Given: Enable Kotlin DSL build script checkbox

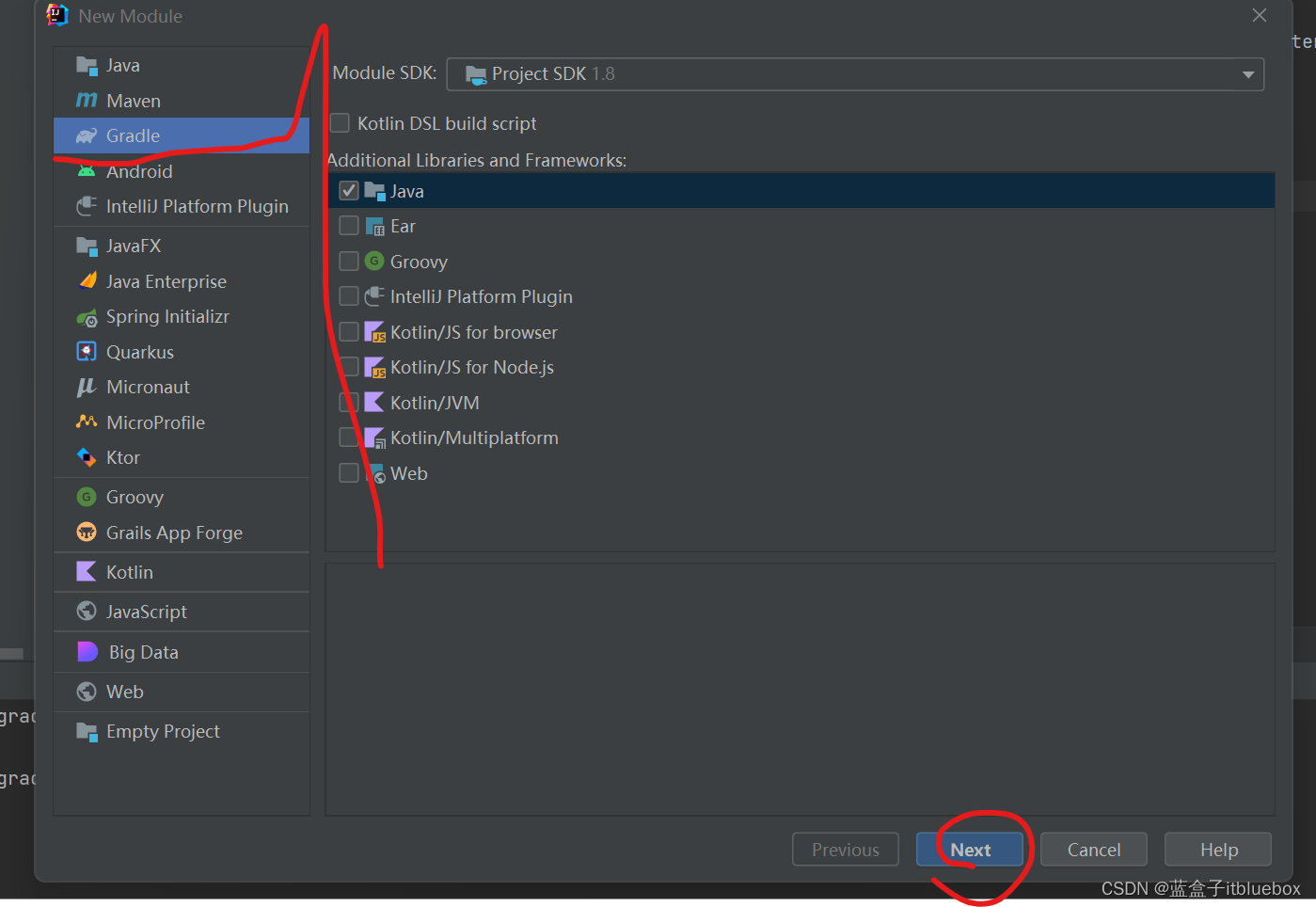Looking at the screenshot, I should coord(340,123).
